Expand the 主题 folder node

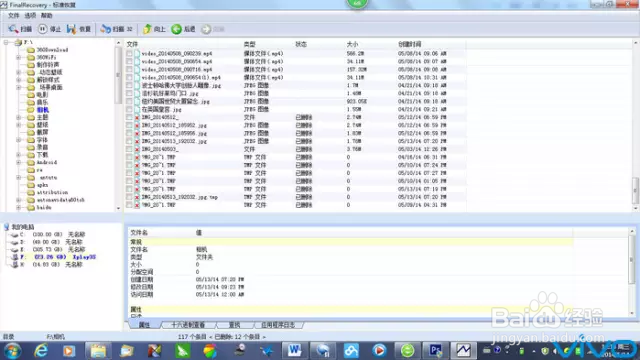[18, 118]
